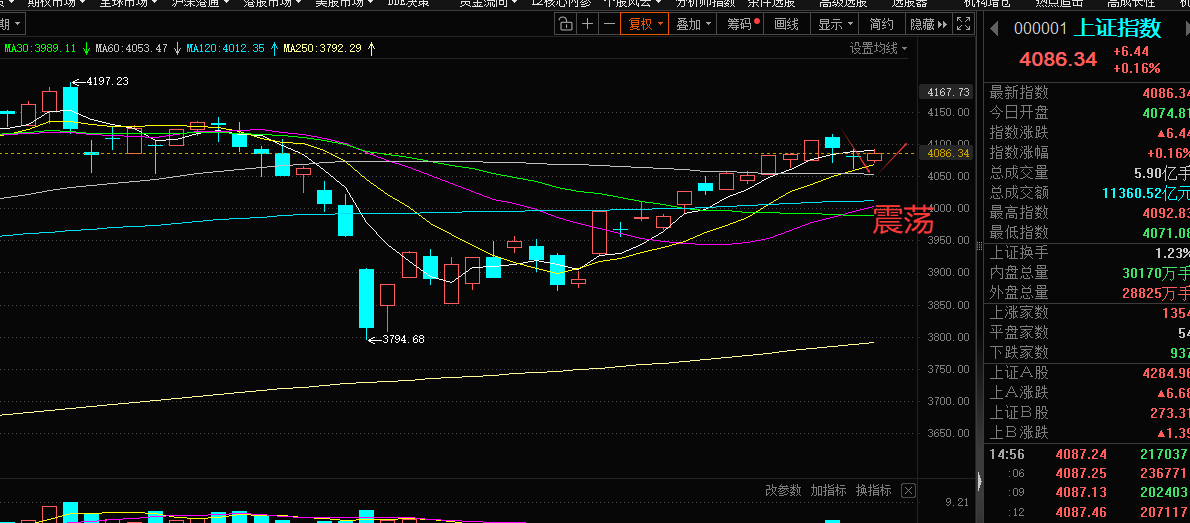Screen dimensions: 1190x523
Task: Activate the 画线 drawing tool
Action: pos(786,24)
